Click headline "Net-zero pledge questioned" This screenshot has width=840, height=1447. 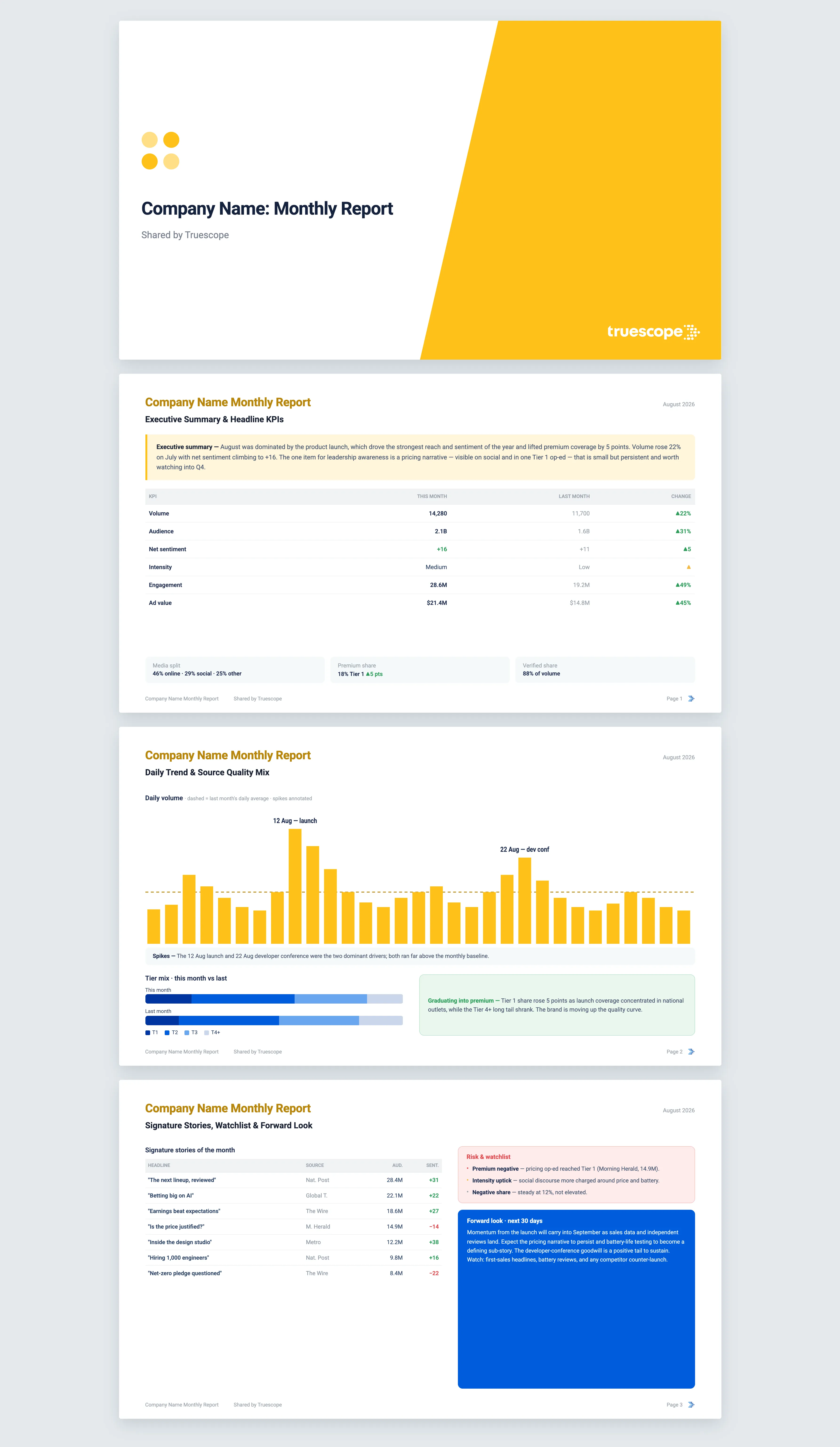(x=185, y=1273)
